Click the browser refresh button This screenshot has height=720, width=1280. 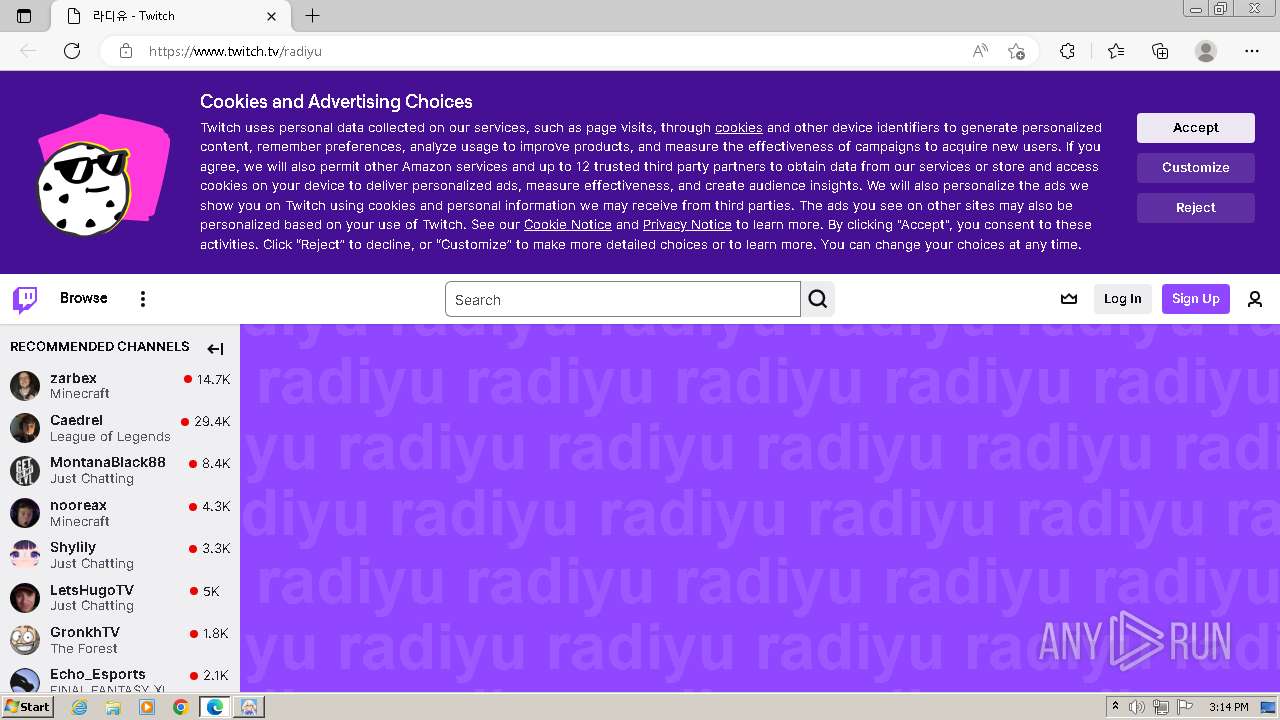(x=72, y=51)
